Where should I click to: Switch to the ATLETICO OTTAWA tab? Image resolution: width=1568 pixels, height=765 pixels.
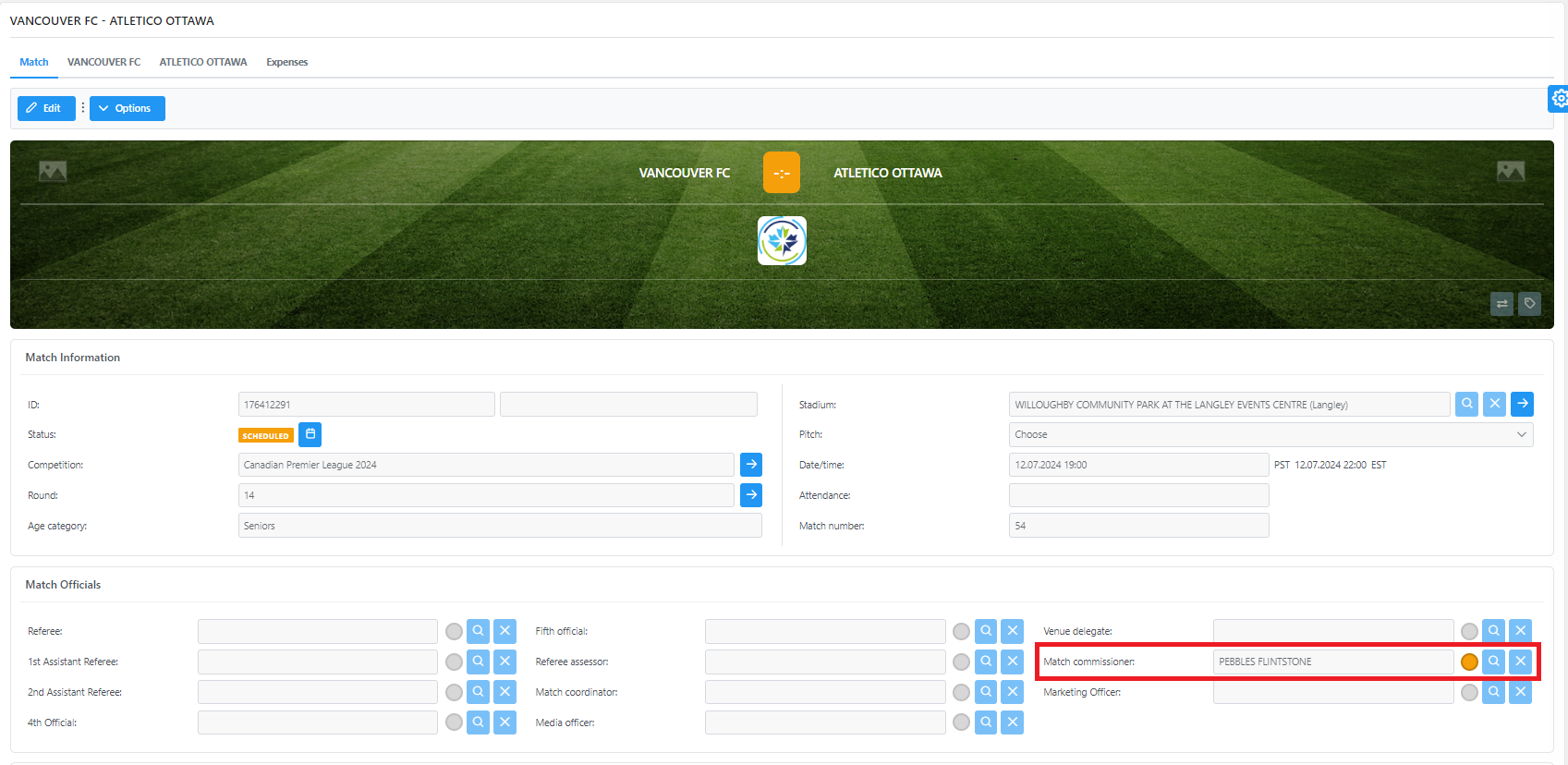[203, 62]
